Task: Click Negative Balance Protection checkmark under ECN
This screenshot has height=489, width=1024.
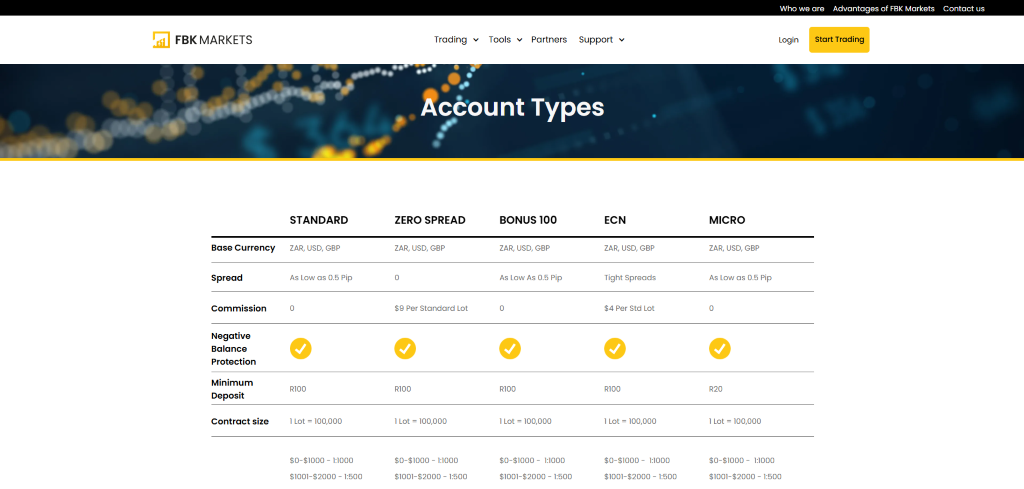Action: coord(615,349)
